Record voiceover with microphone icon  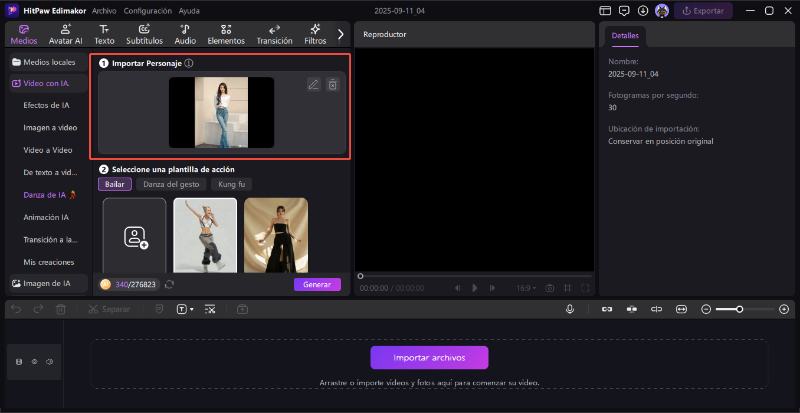pyautogui.click(x=570, y=309)
